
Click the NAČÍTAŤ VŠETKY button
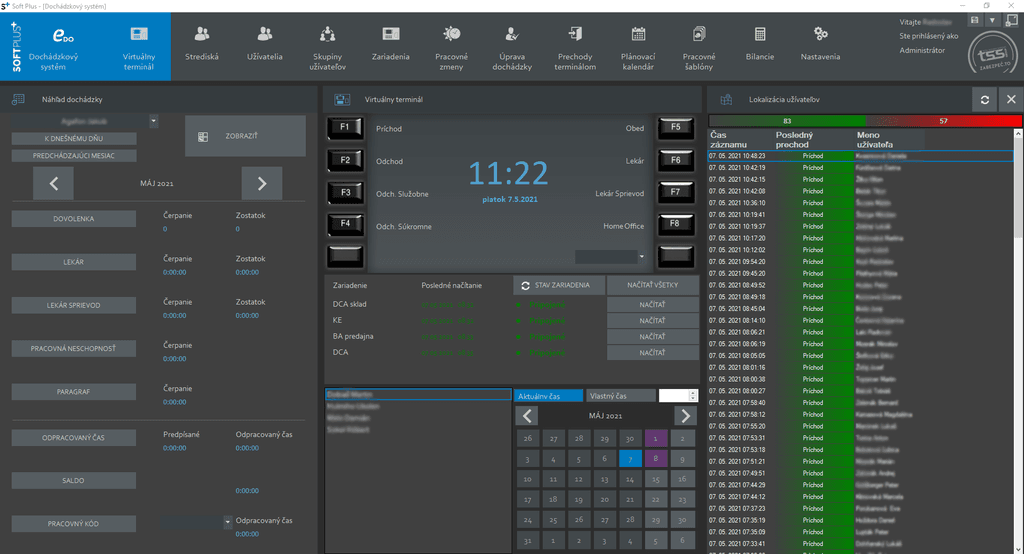652,285
